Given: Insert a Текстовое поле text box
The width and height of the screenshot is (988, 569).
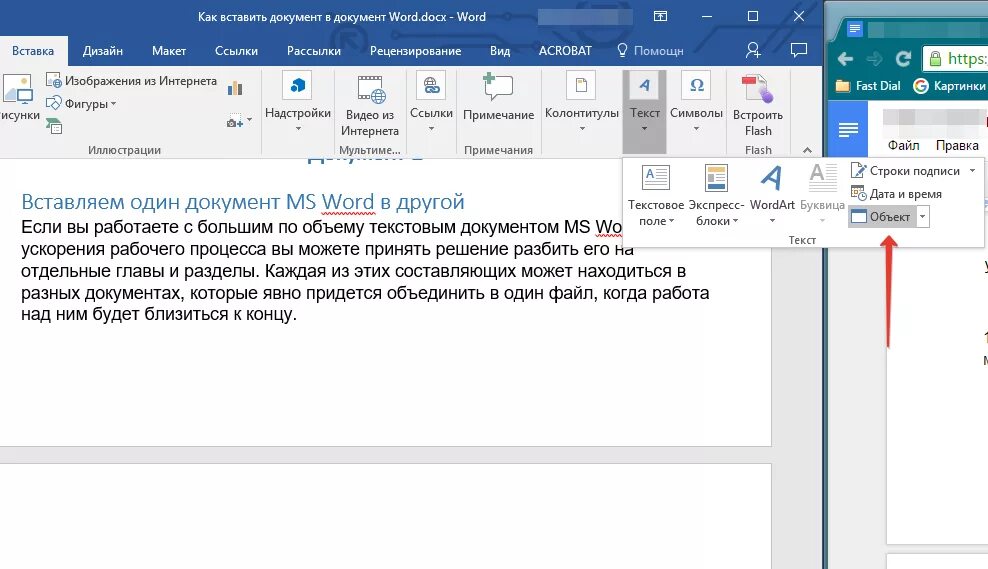Looking at the screenshot, I should [656, 195].
